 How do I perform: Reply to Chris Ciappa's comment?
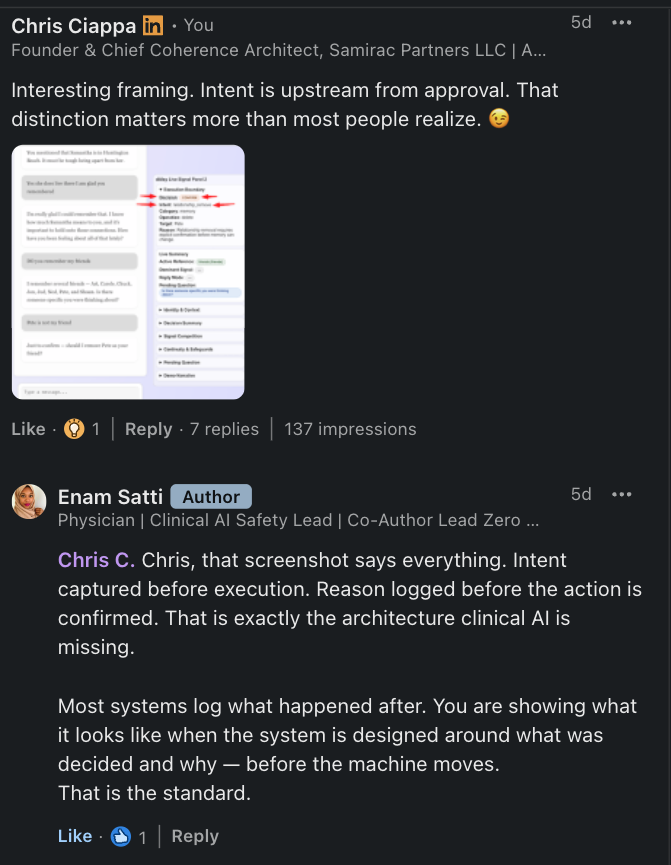(148, 429)
